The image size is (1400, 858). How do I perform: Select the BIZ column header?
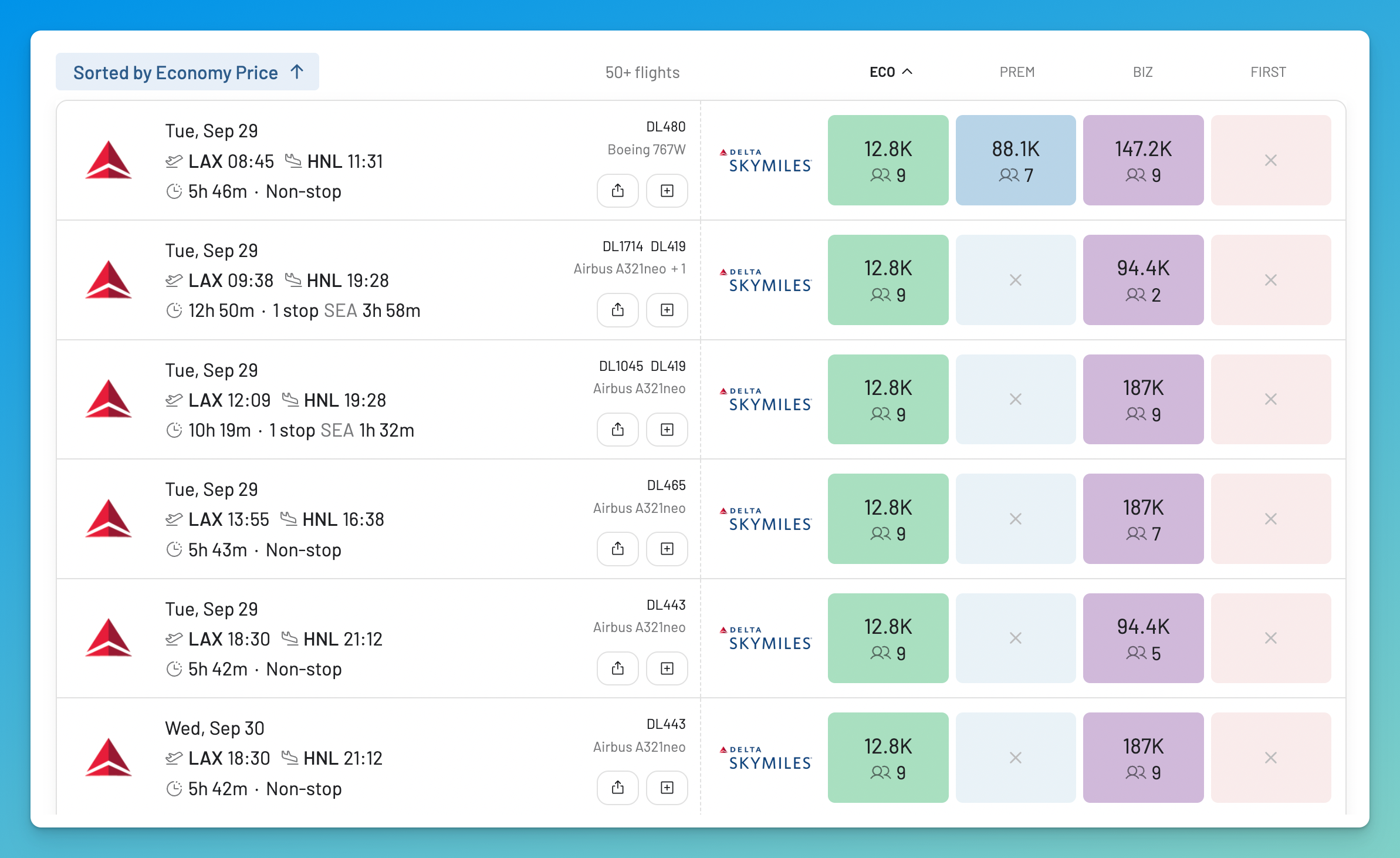[x=1142, y=72]
